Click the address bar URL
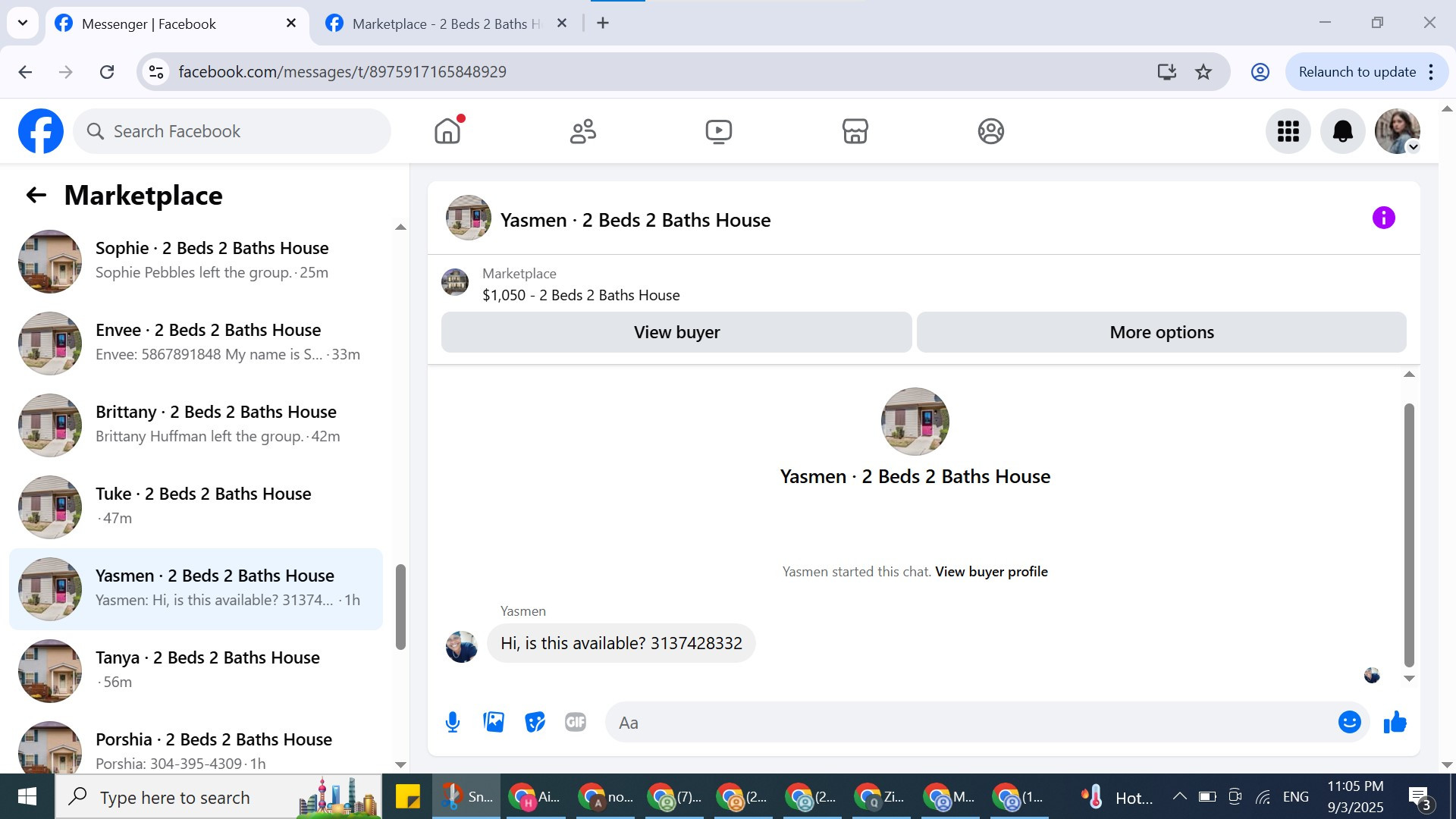 (343, 72)
